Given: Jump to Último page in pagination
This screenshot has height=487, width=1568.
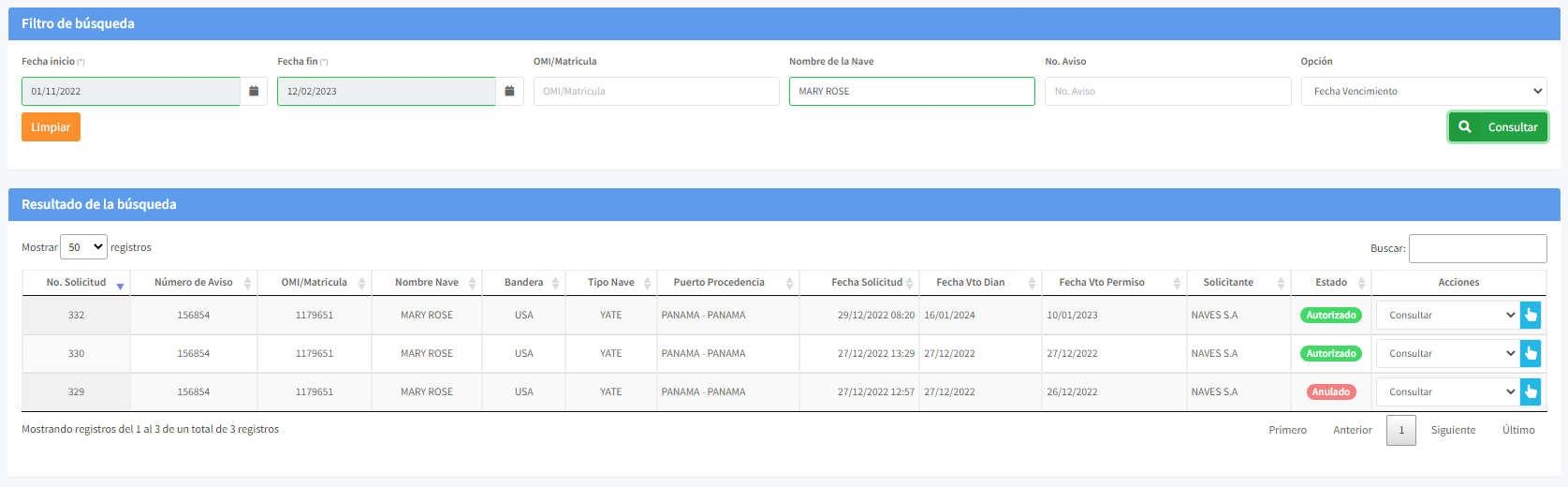Looking at the screenshot, I should coord(1517,431).
